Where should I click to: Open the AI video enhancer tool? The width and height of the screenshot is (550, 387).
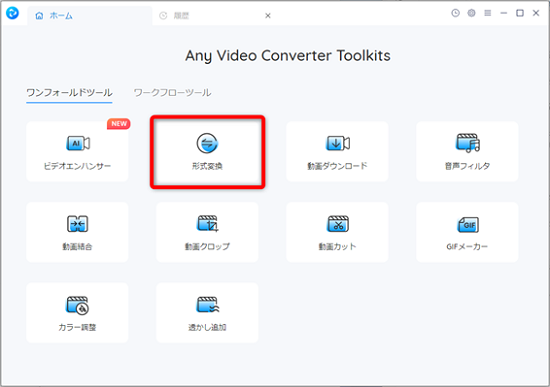(x=77, y=152)
